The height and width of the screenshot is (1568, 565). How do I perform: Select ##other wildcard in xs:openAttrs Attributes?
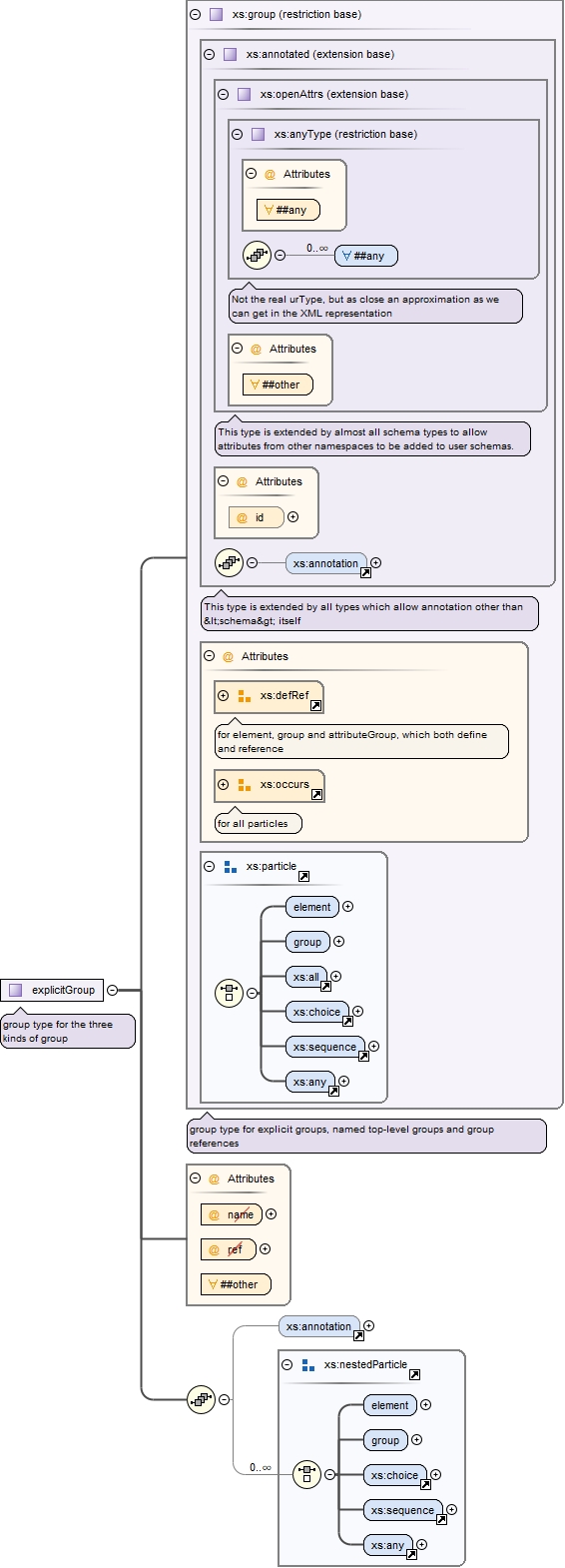278,385
